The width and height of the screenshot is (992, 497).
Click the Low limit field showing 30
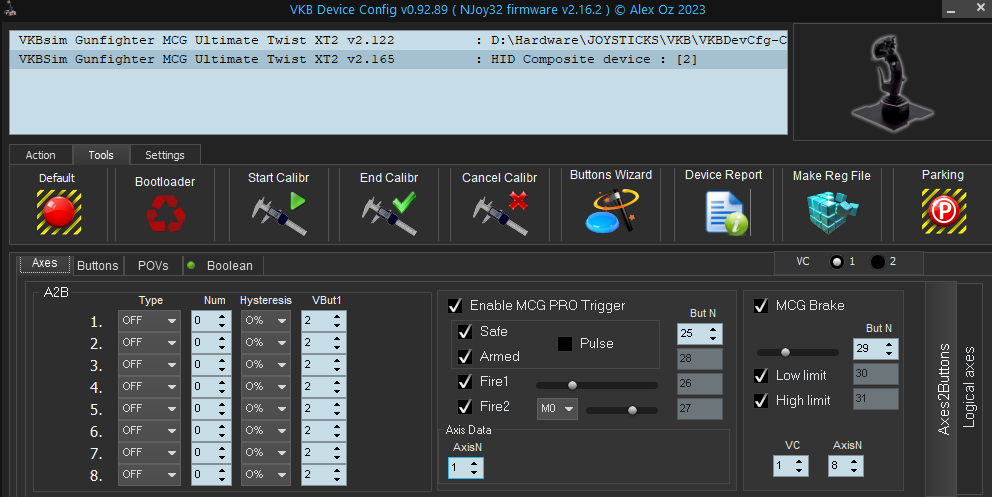(876, 374)
